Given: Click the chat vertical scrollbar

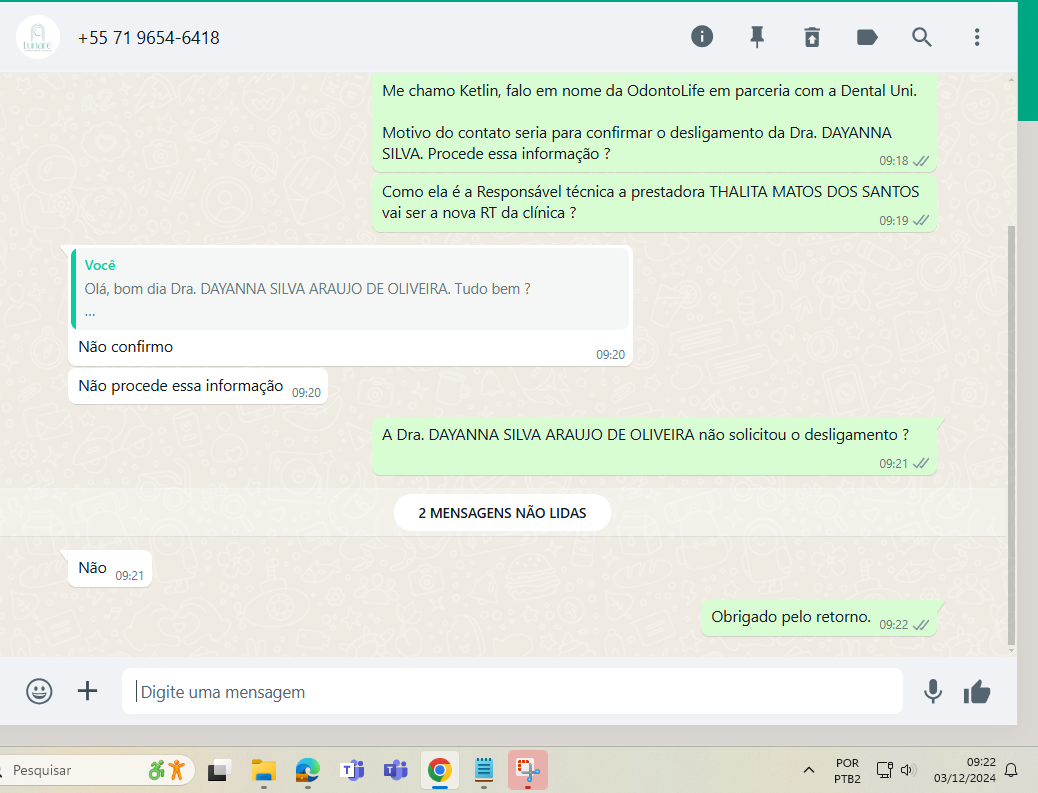Looking at the screenshot, I should tap(1011, 434).
